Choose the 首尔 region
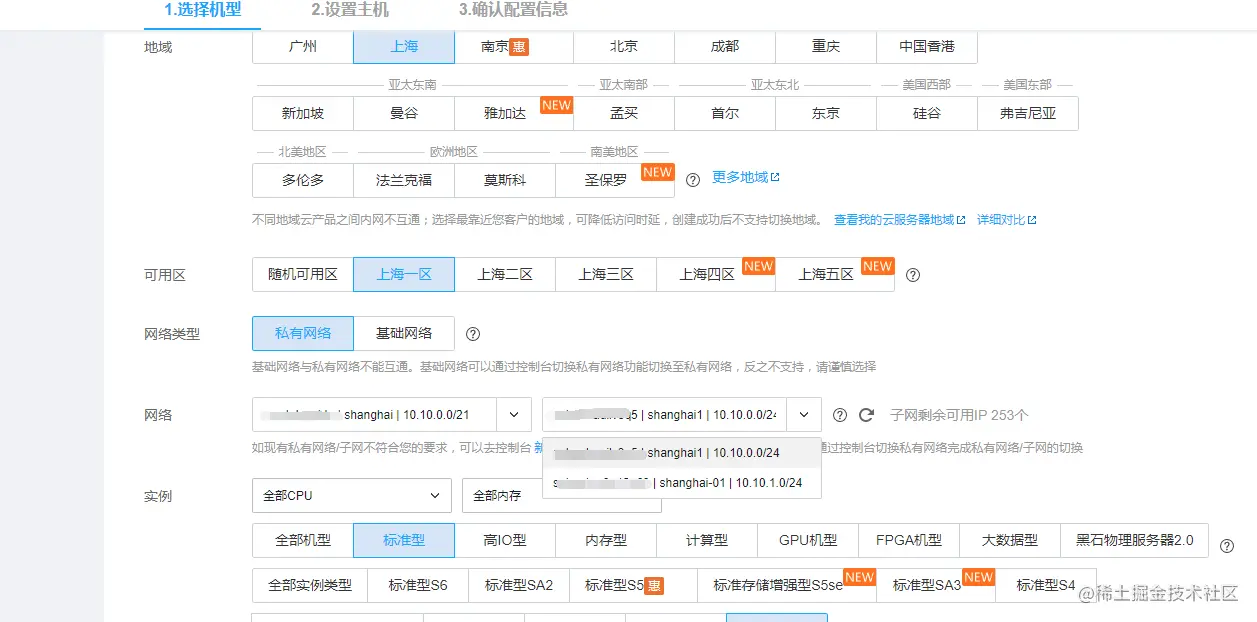The width and height of the screenshot is (1257, 622). 725,113
